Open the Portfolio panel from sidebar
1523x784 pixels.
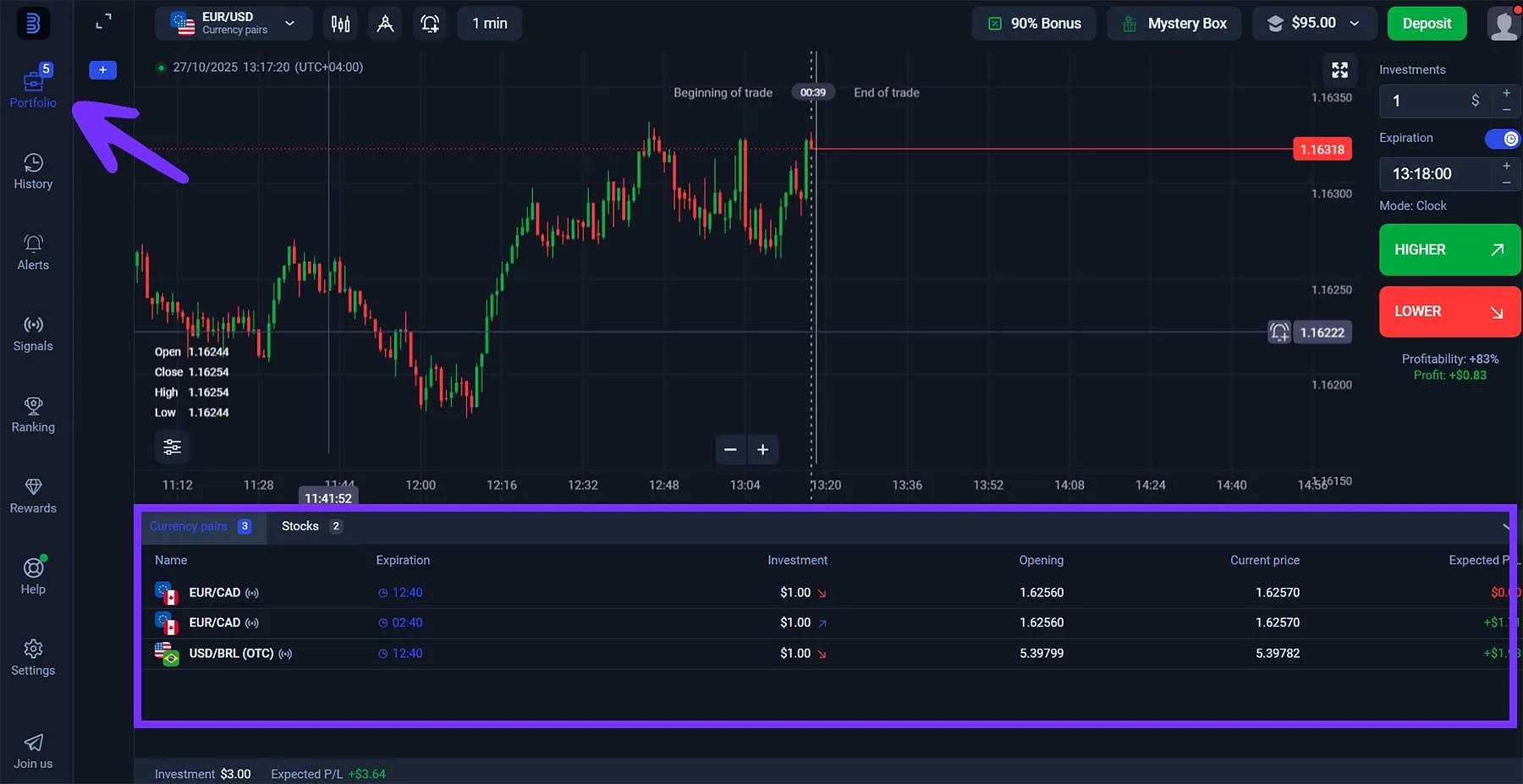pos(33,85)
